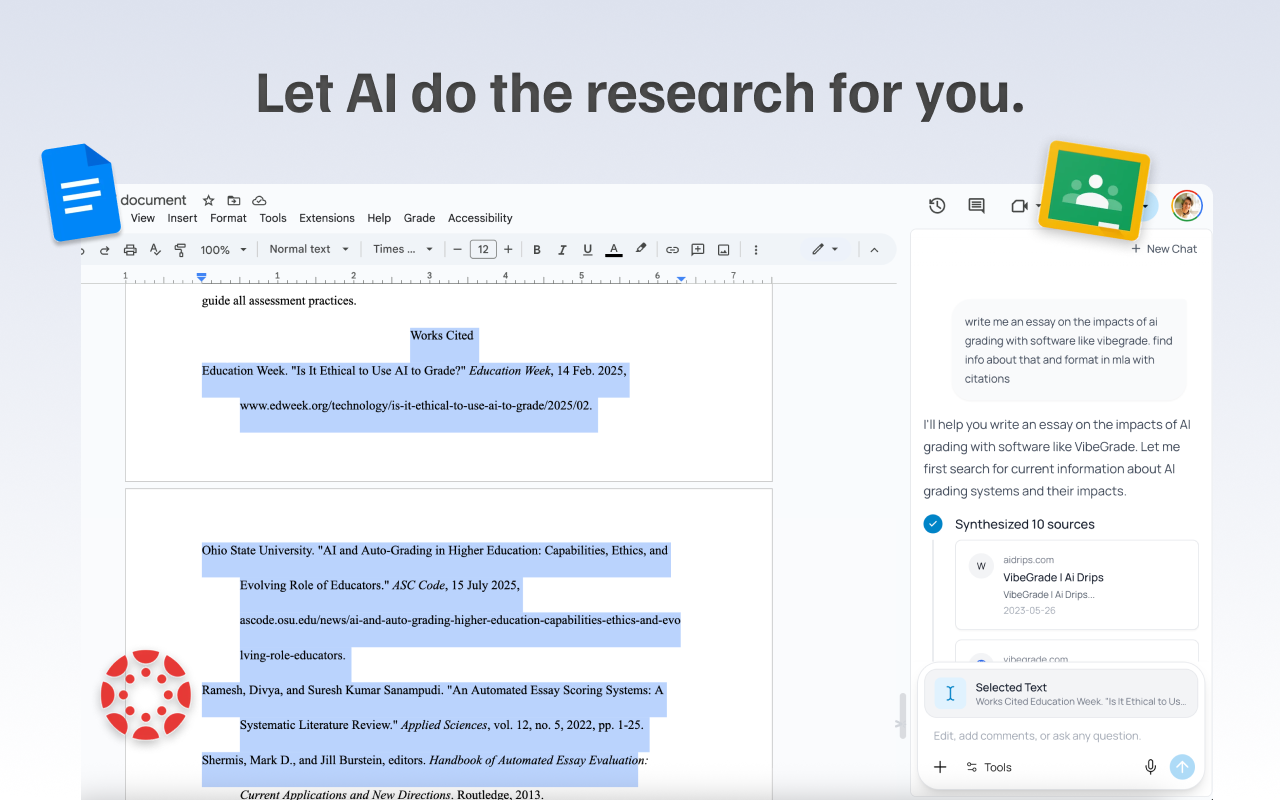The image size is (1280, 800).
Task: Select the paint format tool
Action: tap(179, 249)
